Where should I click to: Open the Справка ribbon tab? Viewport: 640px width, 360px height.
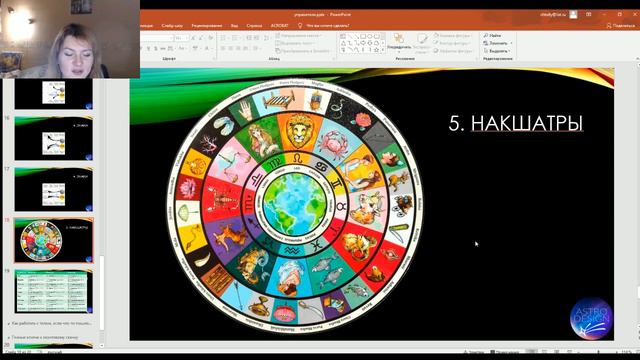254,25
